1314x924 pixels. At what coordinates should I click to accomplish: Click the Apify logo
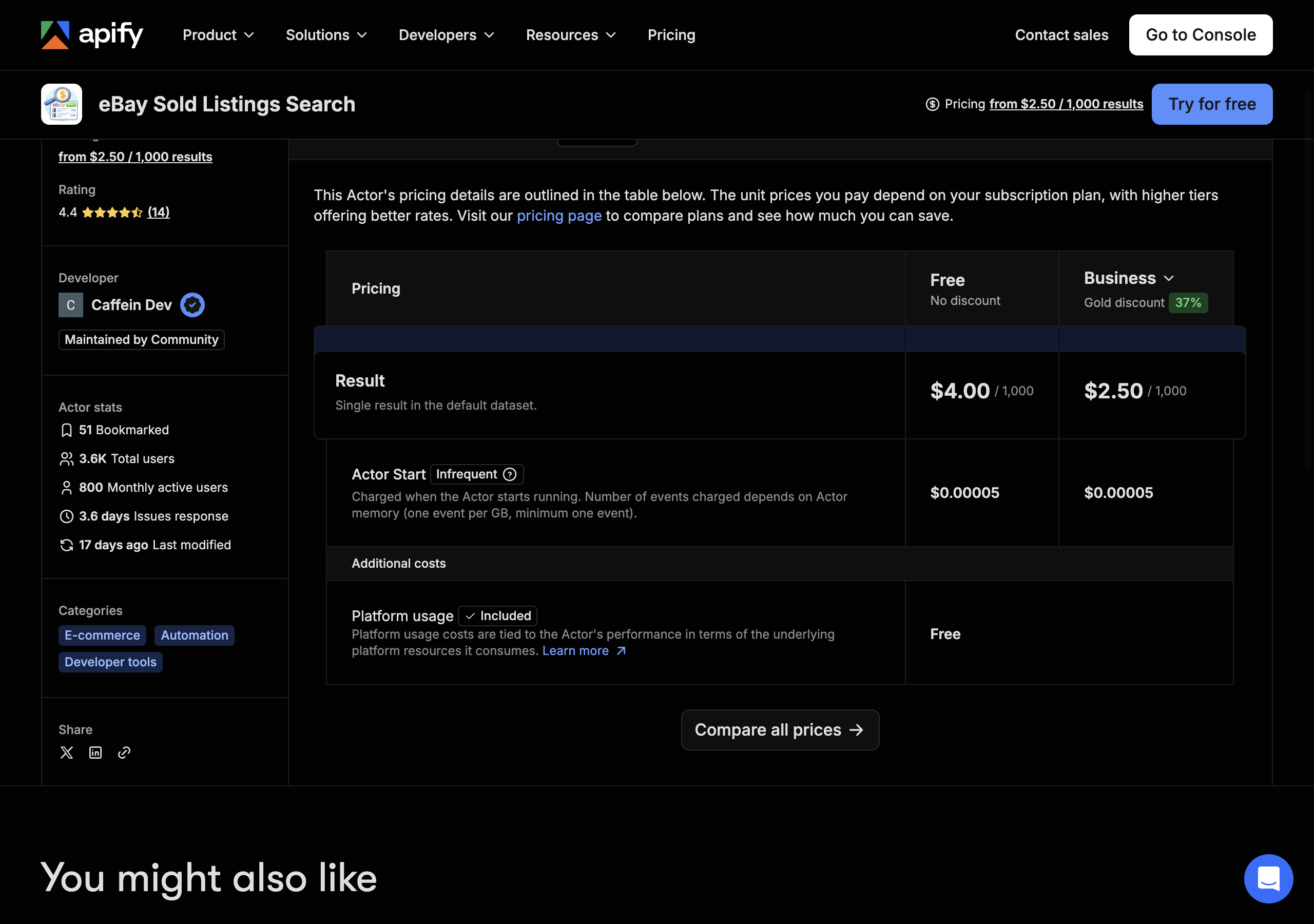coord(92,35)
